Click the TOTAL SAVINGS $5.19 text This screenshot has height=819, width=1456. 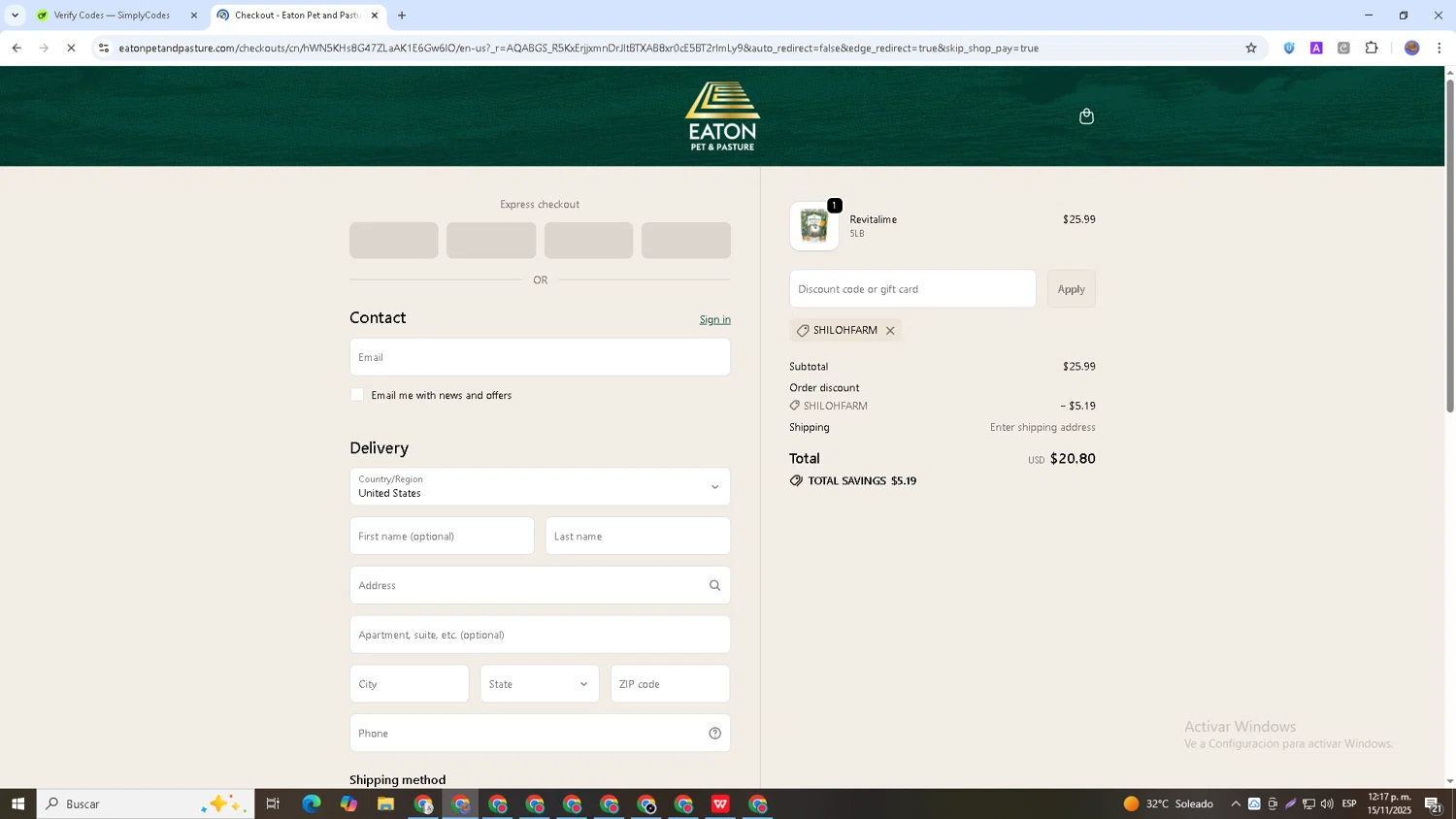[862, 481]
